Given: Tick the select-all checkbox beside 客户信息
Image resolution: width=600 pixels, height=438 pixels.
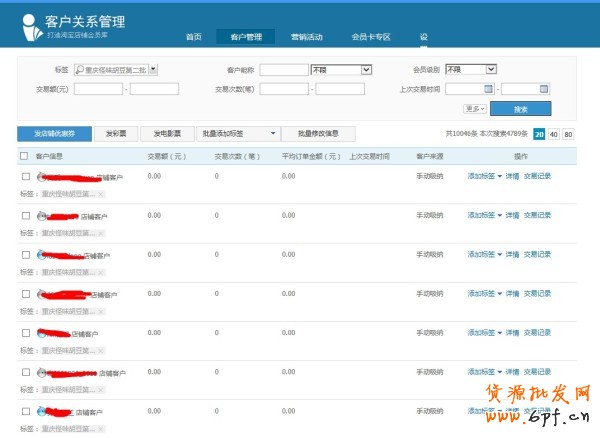Looking at the screenshot, I should (24, 156).
